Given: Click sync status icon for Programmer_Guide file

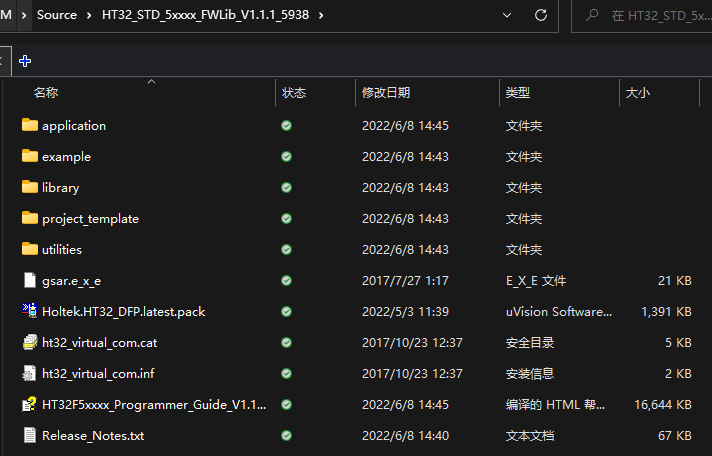Looking at the screenshot, I should 287,404.
